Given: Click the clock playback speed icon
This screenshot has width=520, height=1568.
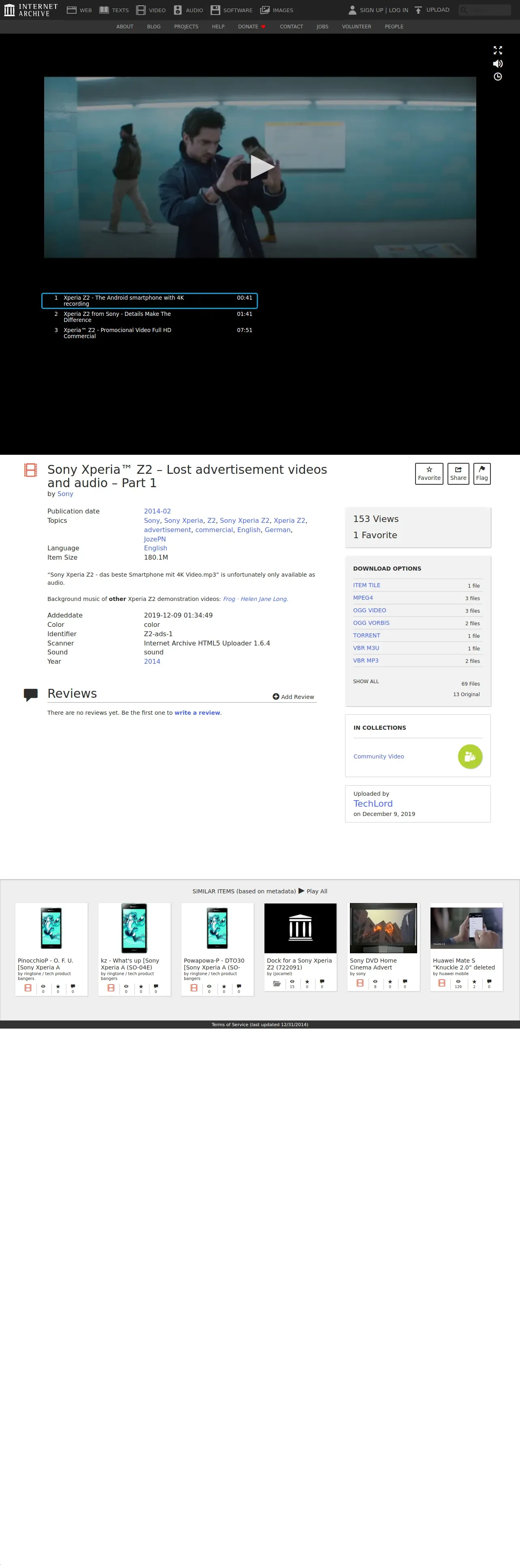Looking at the screenshot, I should [x=497, y=77].
